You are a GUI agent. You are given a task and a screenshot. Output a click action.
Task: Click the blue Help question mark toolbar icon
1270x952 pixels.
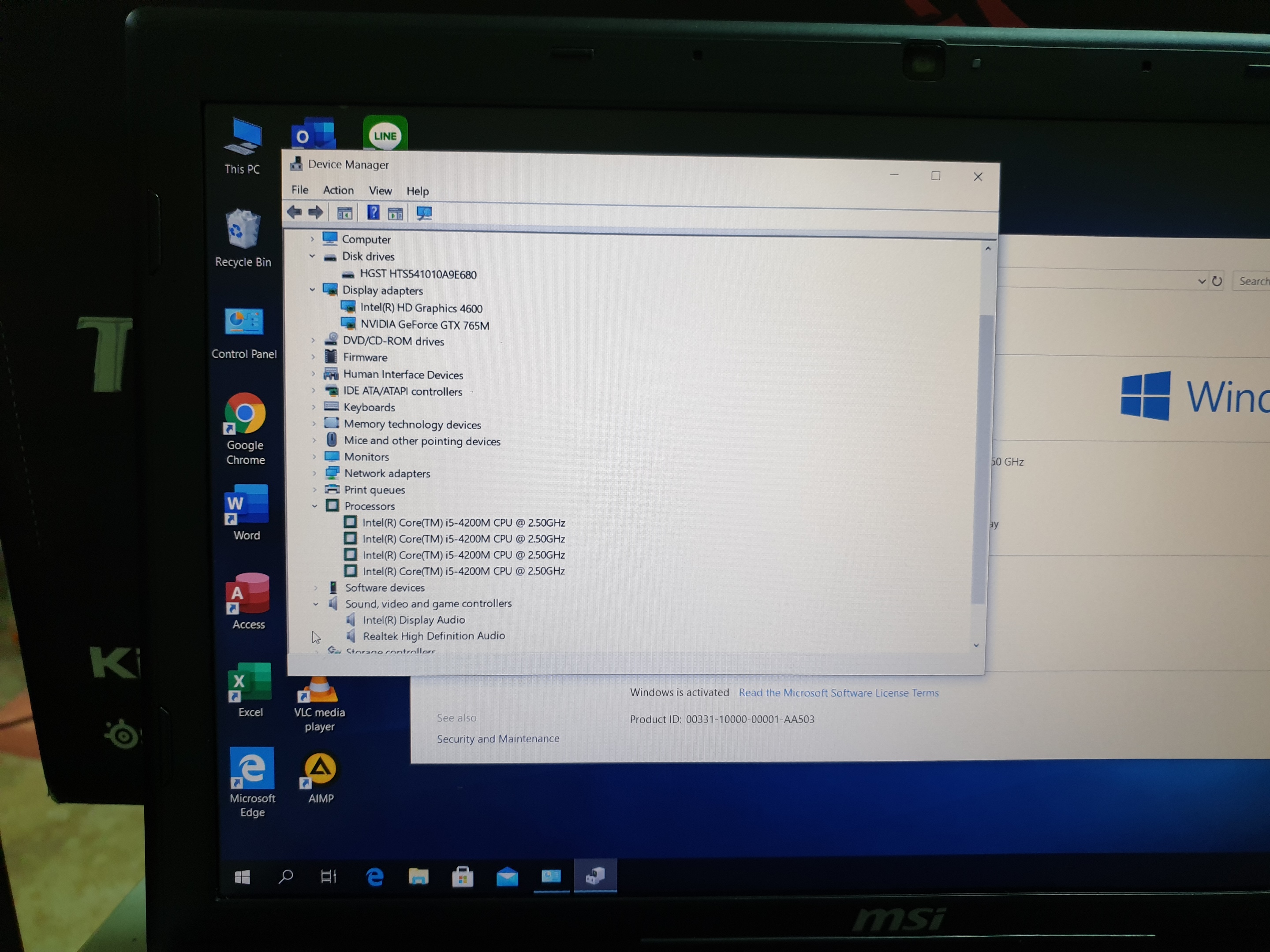click(373, 213)
